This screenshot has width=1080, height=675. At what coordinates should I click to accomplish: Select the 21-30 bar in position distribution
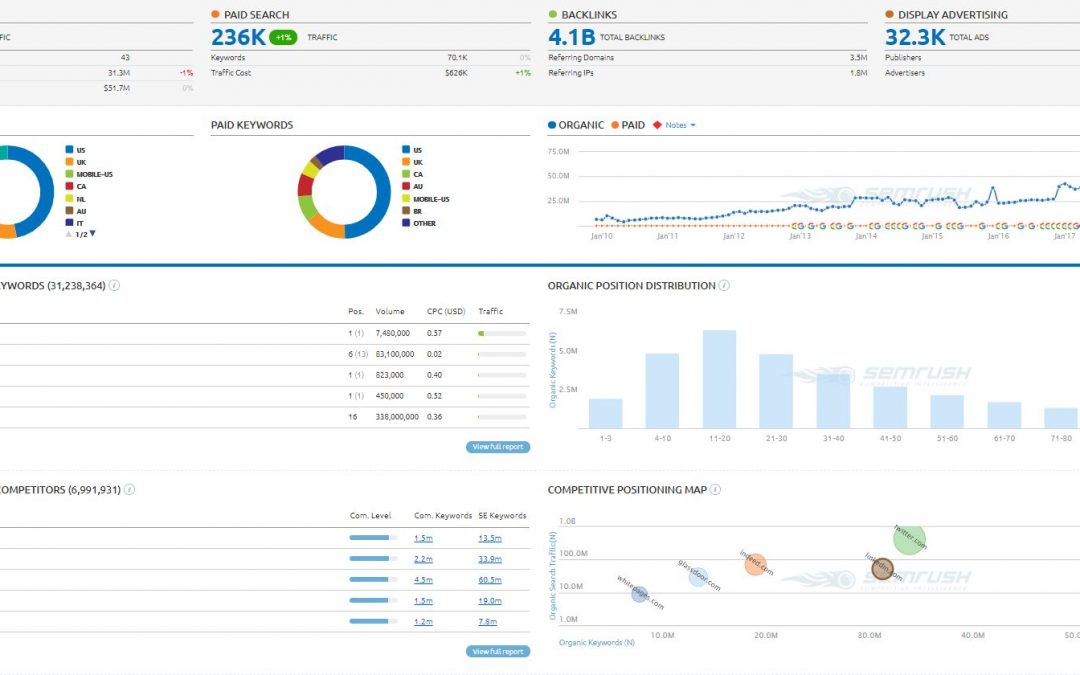(x=776, y=391)
